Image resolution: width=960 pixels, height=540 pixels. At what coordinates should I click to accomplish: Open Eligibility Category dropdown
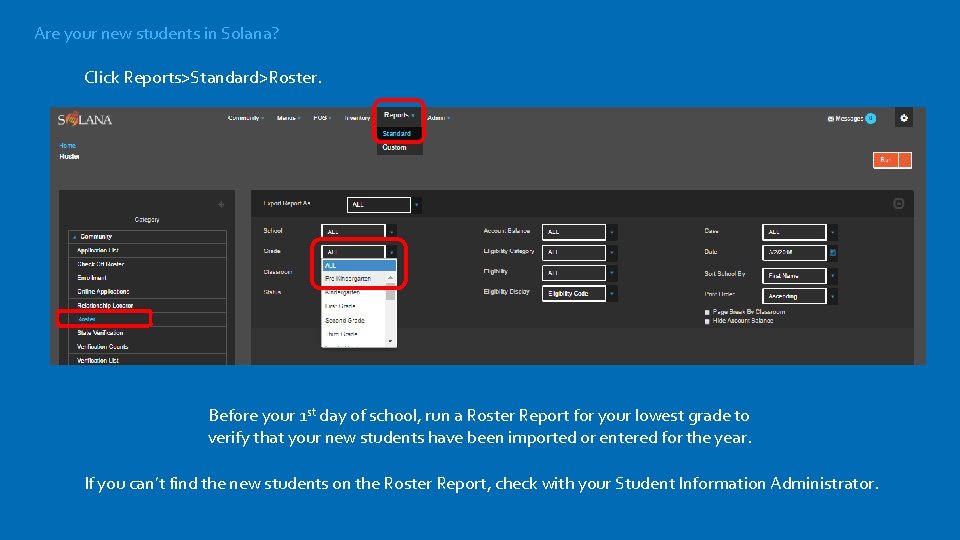pos(579,252)
